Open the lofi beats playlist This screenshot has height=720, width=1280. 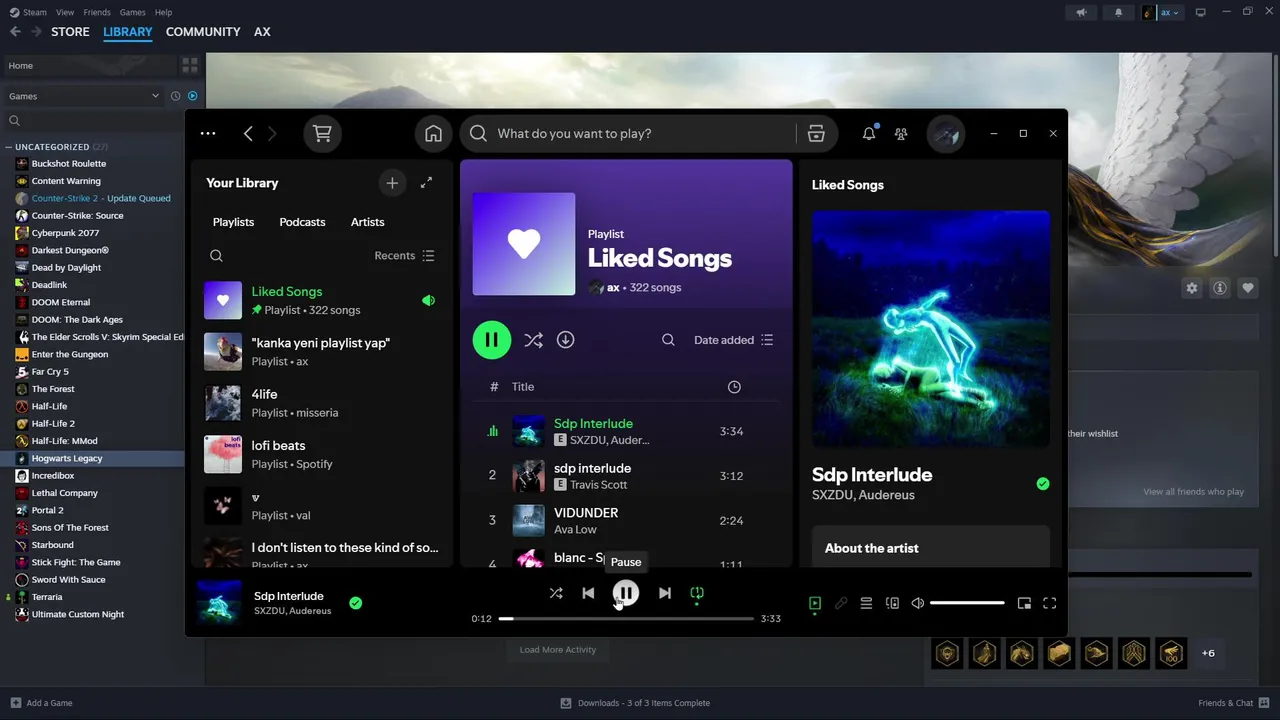click(320, 454)
